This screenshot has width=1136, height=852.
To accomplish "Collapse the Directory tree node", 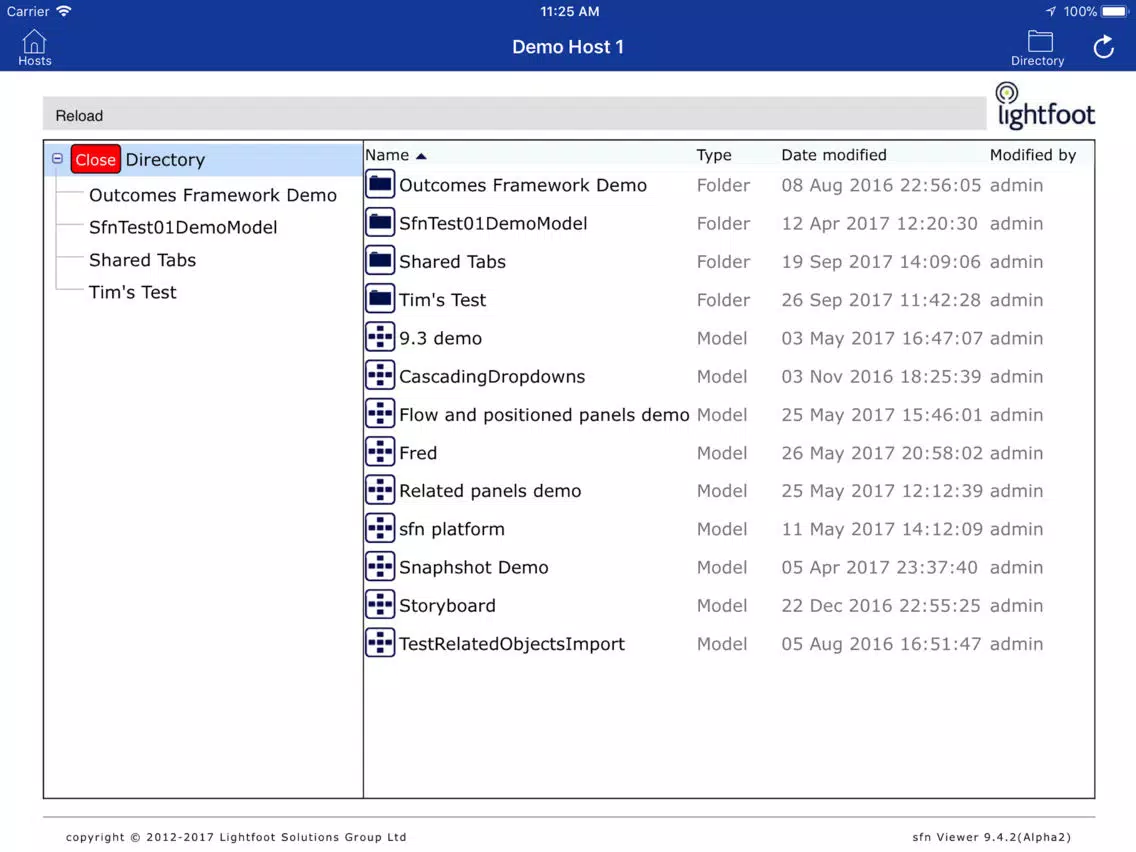I will pyautogui.click(x=57, y=158).
